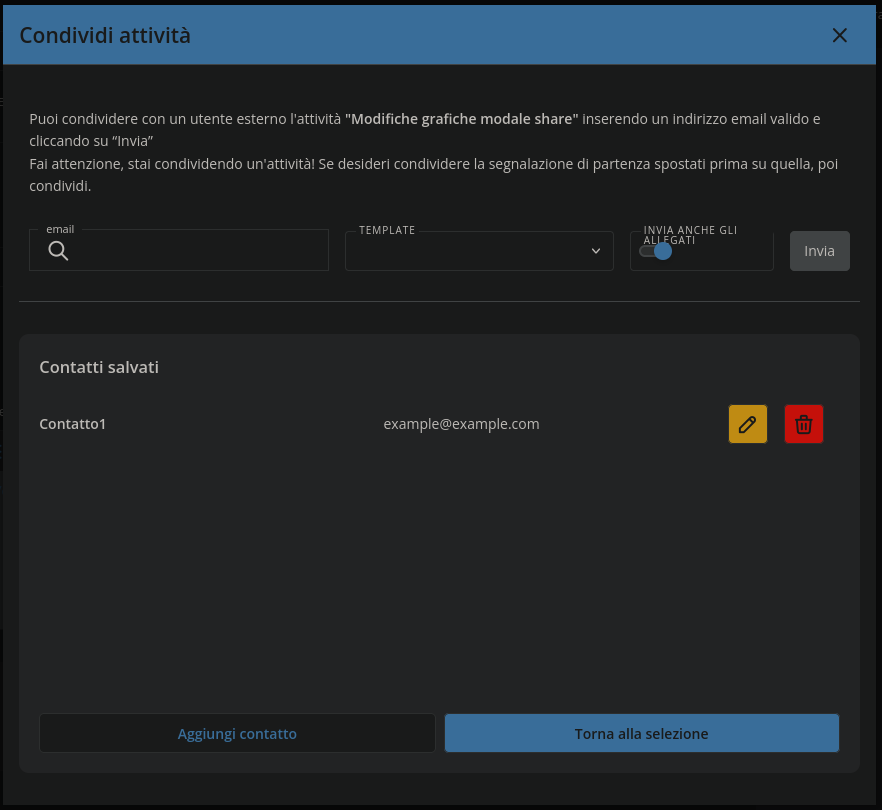The image size is (882, 810).
Task: Click the magnifier icon in email field
Action: click(x=58, y=251)
